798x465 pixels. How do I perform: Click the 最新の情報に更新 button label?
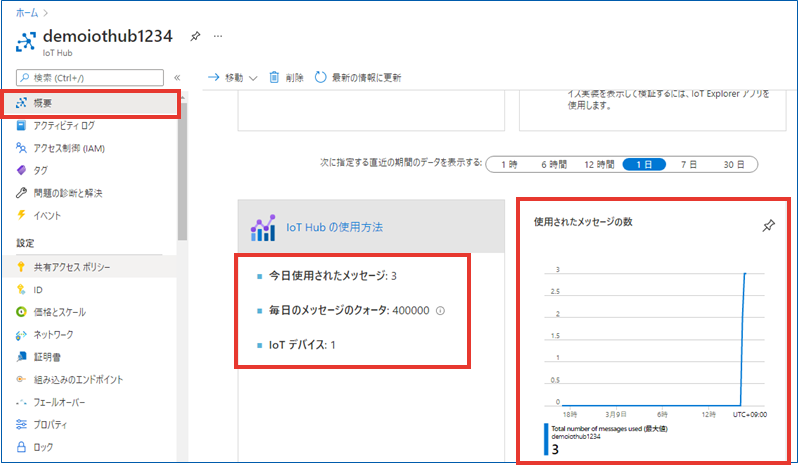(366, 78)
